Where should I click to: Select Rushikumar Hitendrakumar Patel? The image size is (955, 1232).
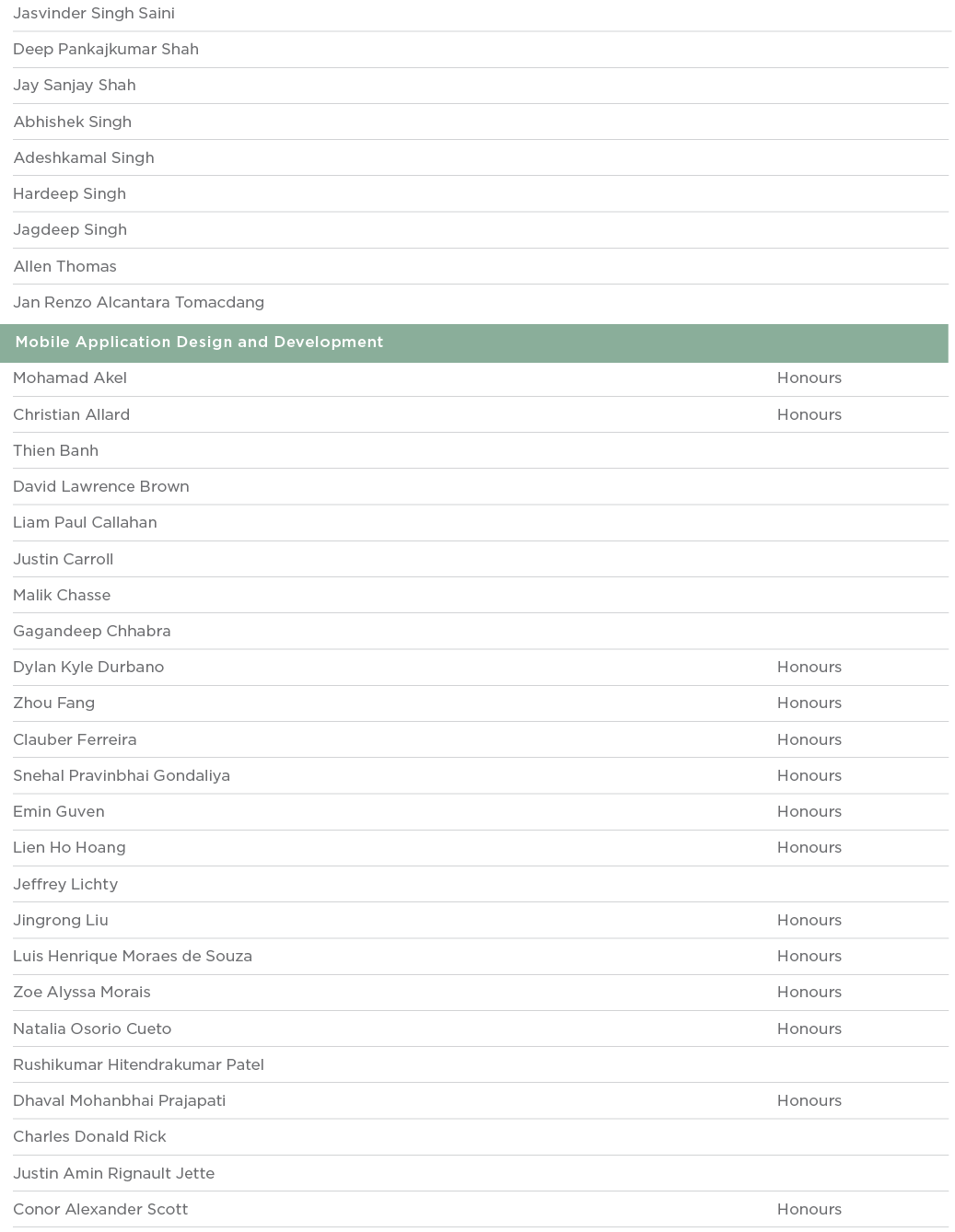coord(138,1065)
